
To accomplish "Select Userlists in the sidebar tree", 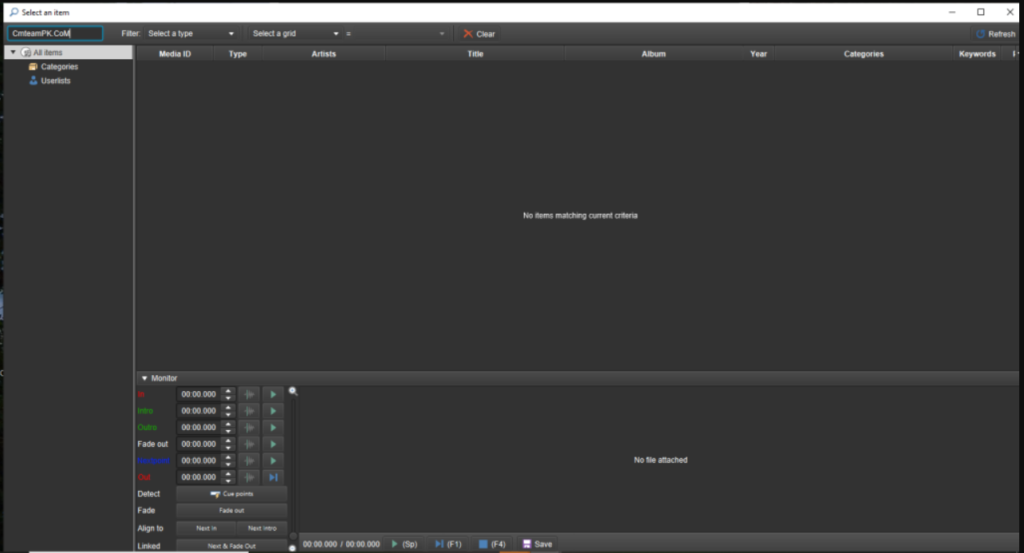I will (55, 81).
